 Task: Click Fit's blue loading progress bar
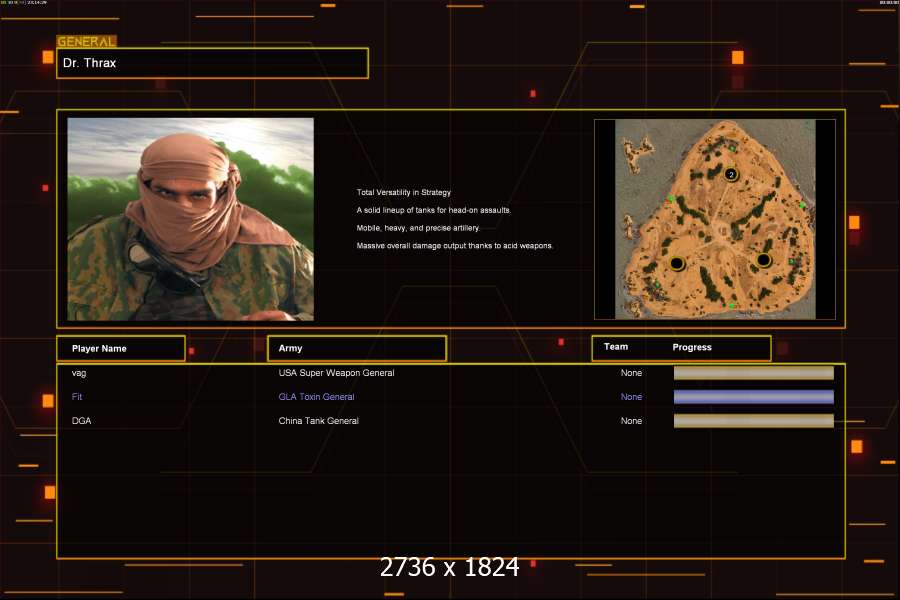754,397
